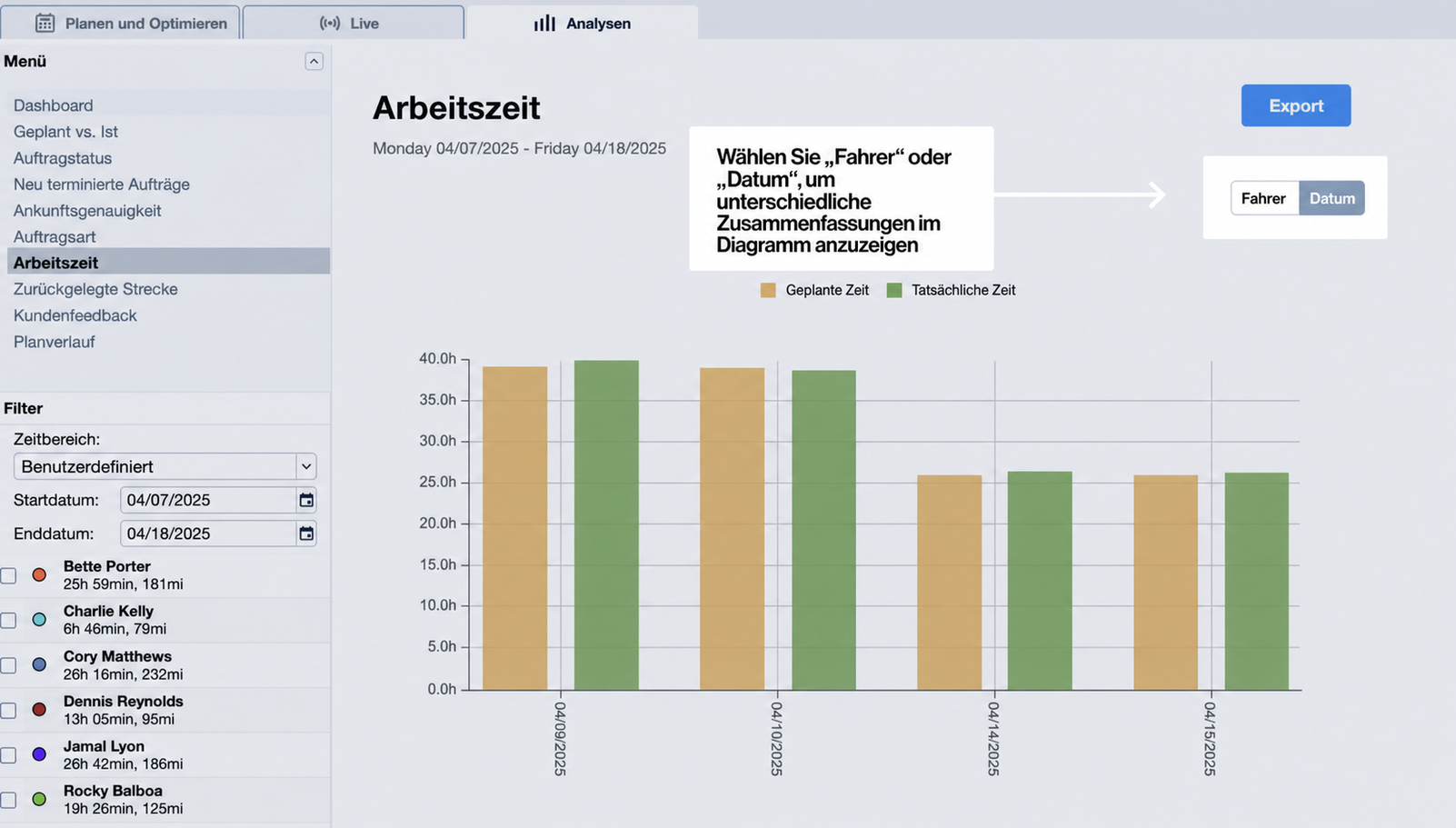1456x828 pixels.
Task: Go to Kundenfeedback menu item
Action: pos(75,315)
